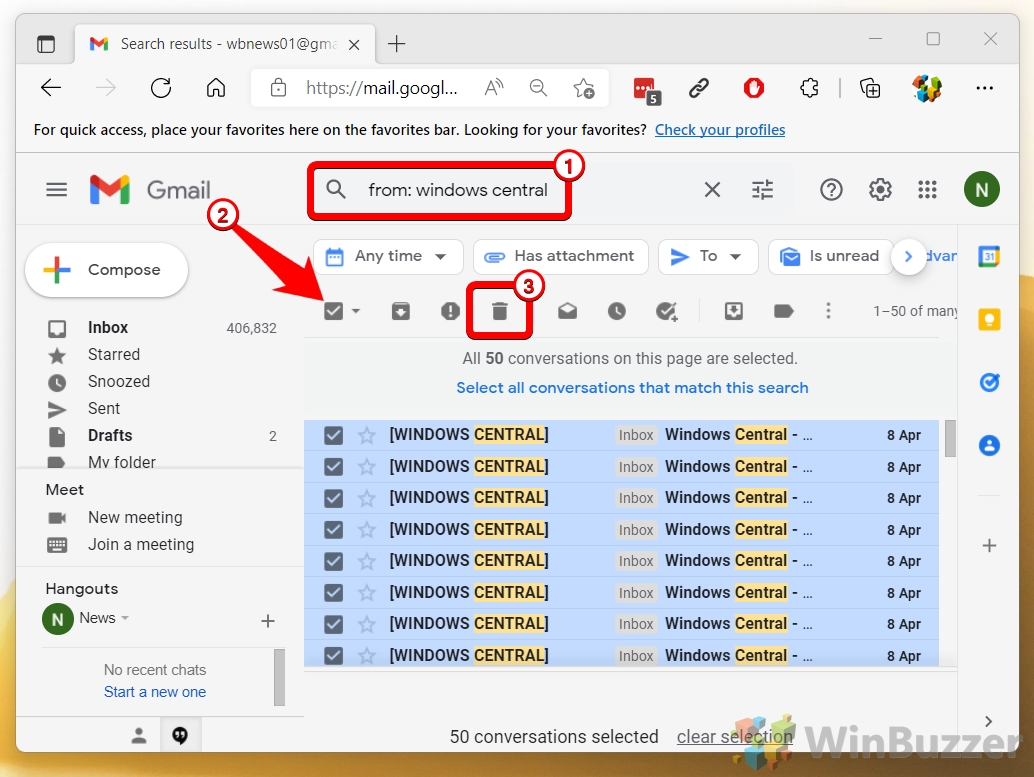1034x777 pixels.
Task: Uncheck the sixth Windows Central email
Action: pos(334,592)
